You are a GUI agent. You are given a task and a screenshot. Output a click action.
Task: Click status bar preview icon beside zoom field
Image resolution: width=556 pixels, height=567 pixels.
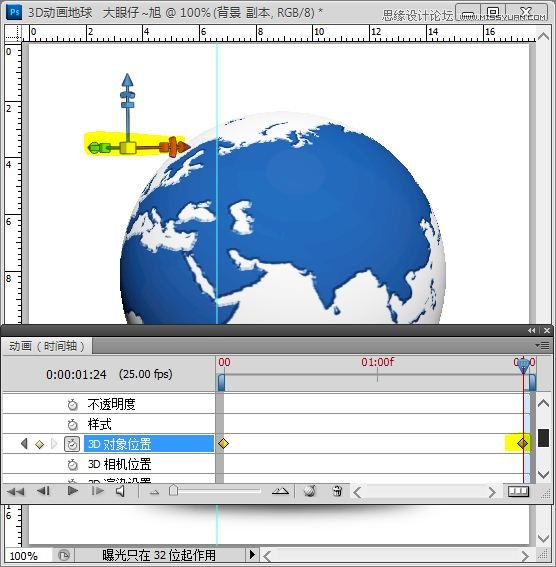point(64,555)
